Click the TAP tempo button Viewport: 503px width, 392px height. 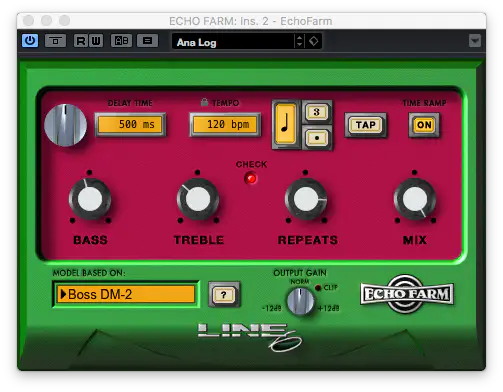[366, 125]
